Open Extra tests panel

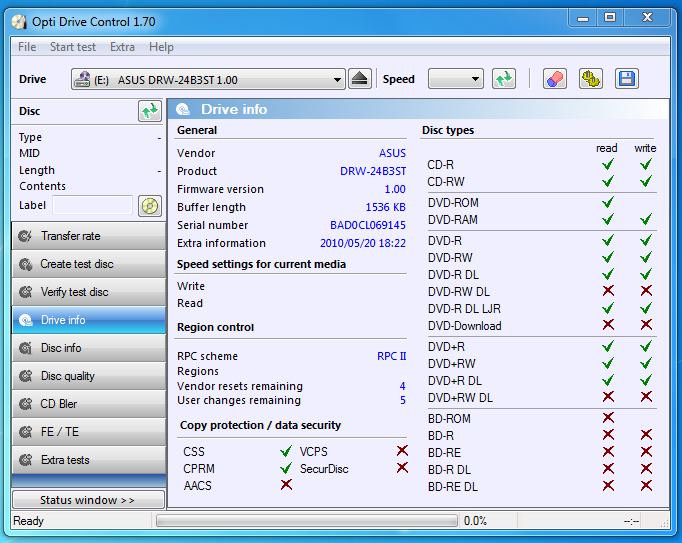tap(89, 460)
